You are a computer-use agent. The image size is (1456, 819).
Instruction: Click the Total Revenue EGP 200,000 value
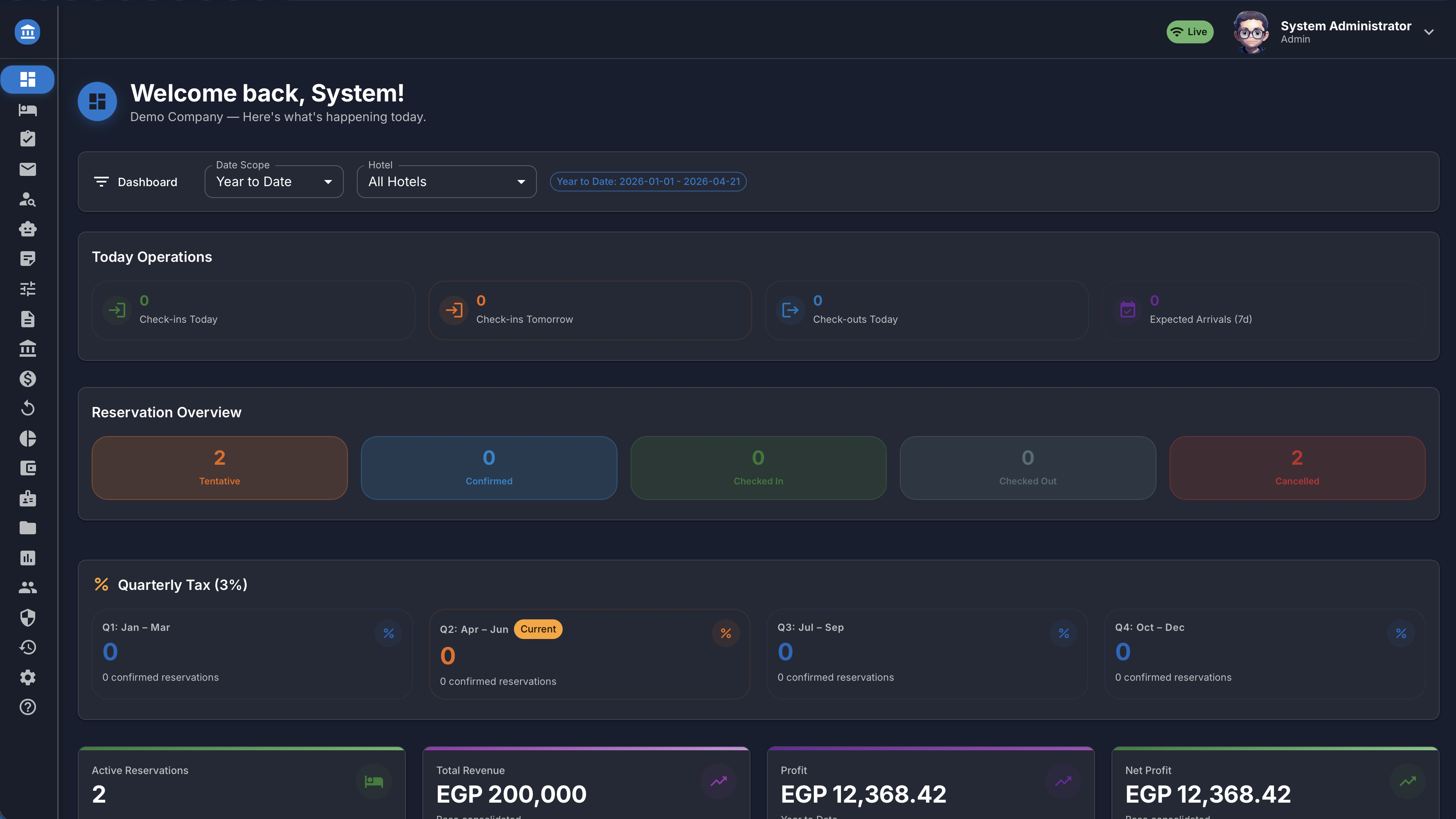512,794
